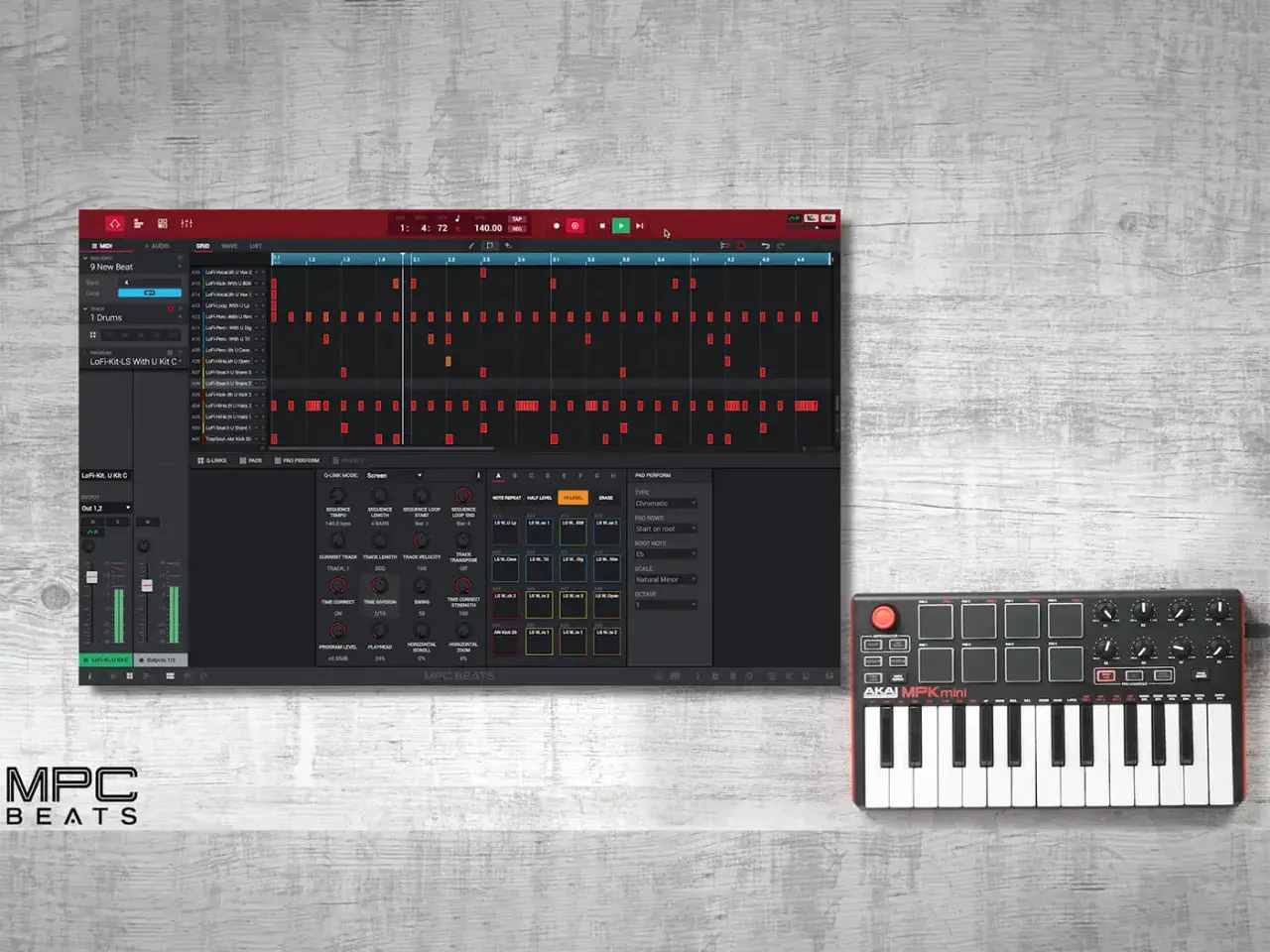Adjust the Outputs 1/2 master fader
1270x952 pixels.
(x=147, y=586)
